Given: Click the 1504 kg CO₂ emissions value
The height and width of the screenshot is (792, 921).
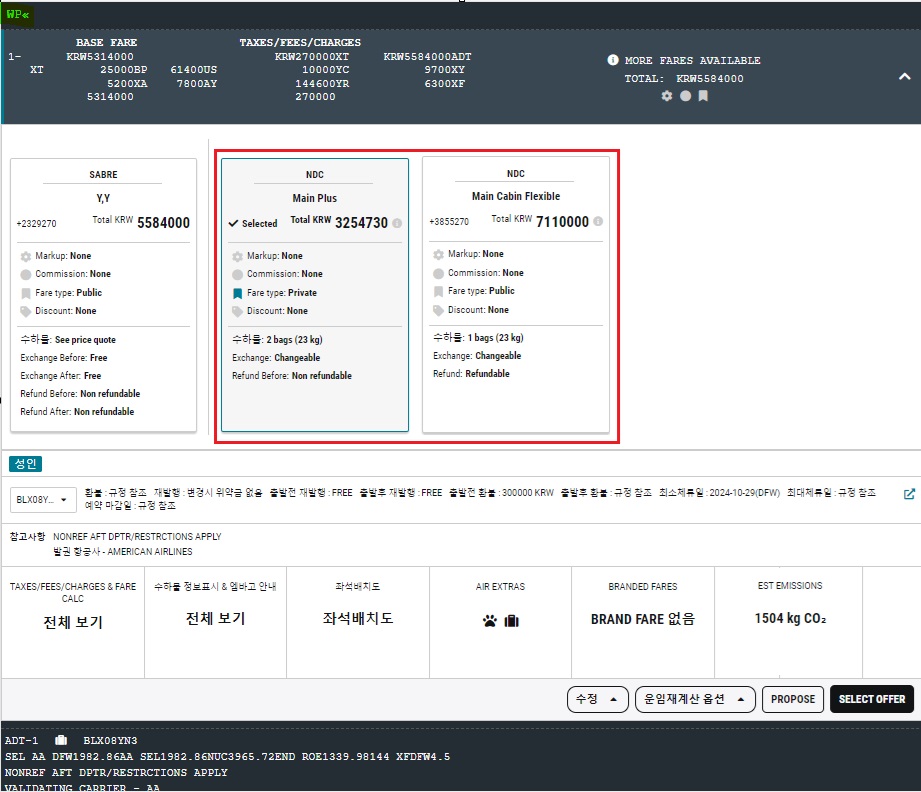Looking at the screenshot, I should point(790,619).
